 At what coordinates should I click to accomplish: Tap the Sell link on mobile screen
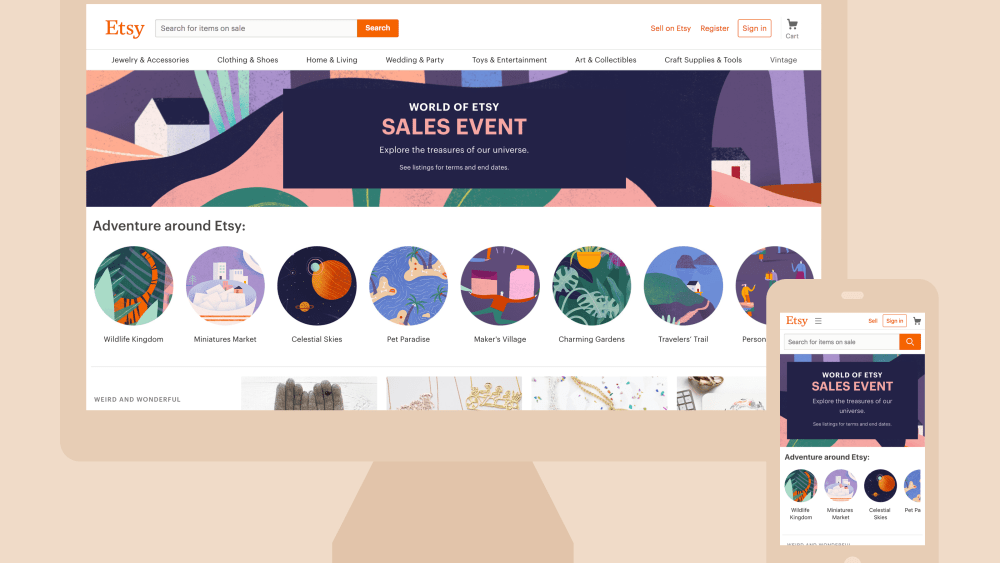[872, 321]
